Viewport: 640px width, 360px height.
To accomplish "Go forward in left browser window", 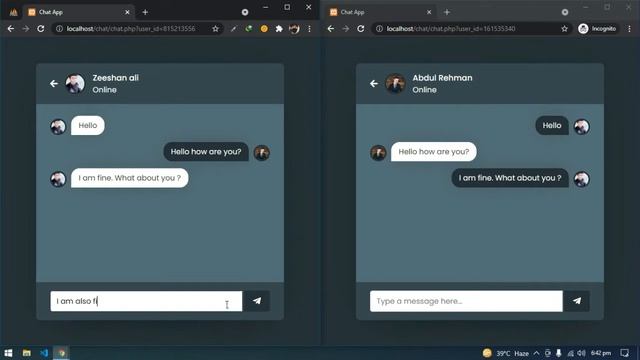I will coord(26,29).
